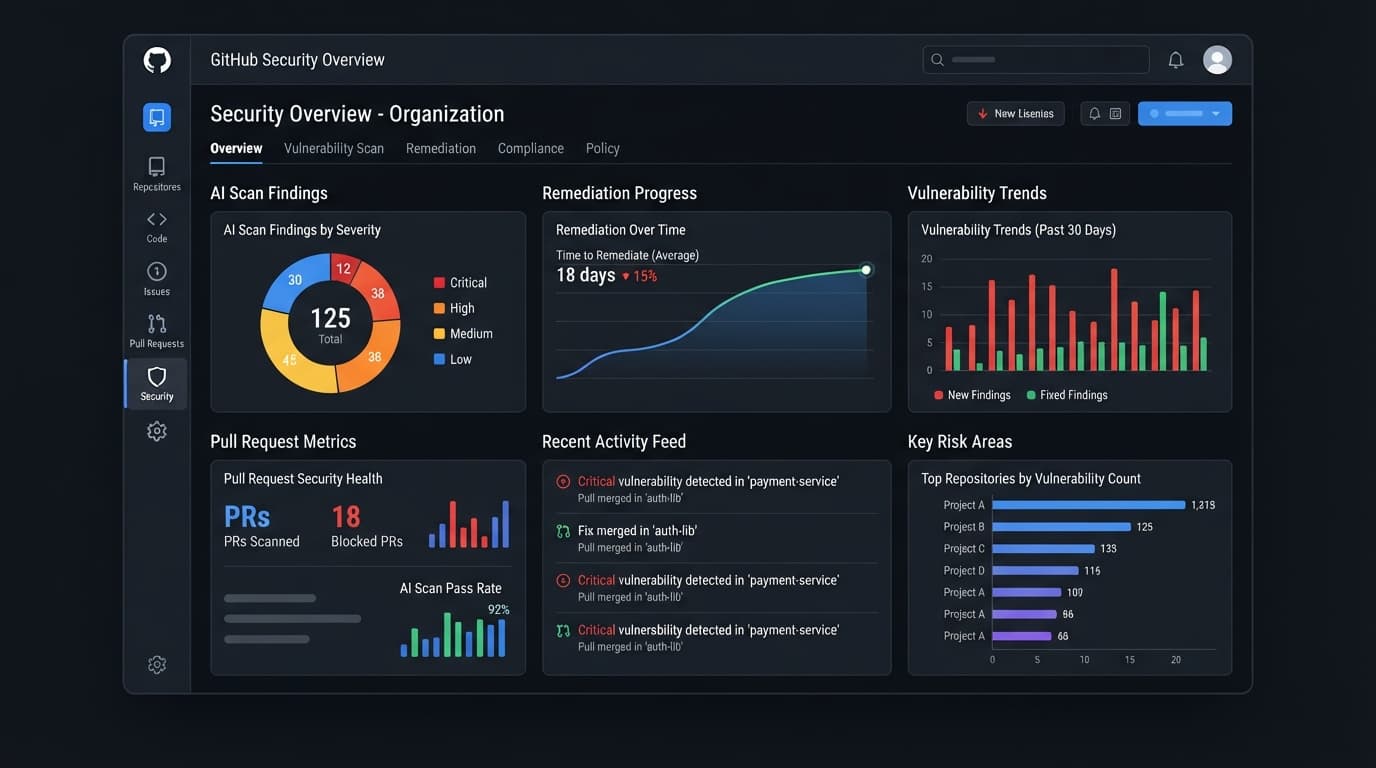Screen dimensions: 1376x768
Task: Click the GitHub logo icon
Action: tap(157, 60)
